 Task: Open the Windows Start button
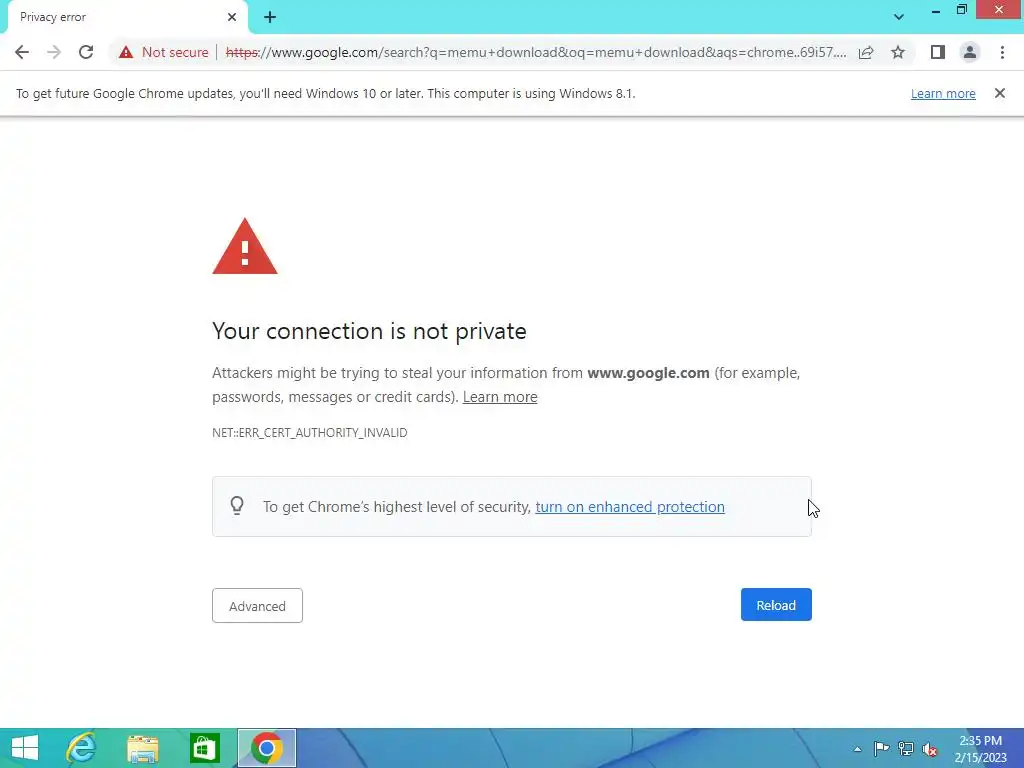[x=25, y=748]
